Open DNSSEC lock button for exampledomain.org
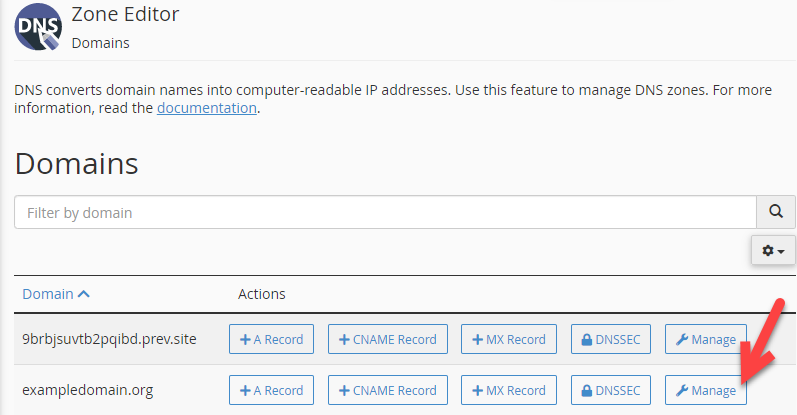 coord(610,390)
